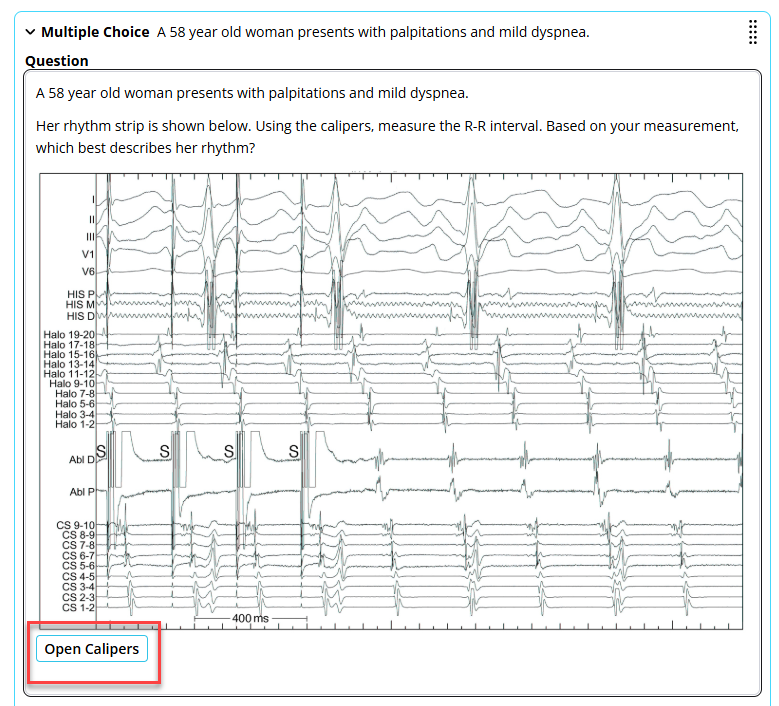Click the '400 ms' scale label
Screen dimensions: 779x706
pyautogui.click(x=250, y=619)
